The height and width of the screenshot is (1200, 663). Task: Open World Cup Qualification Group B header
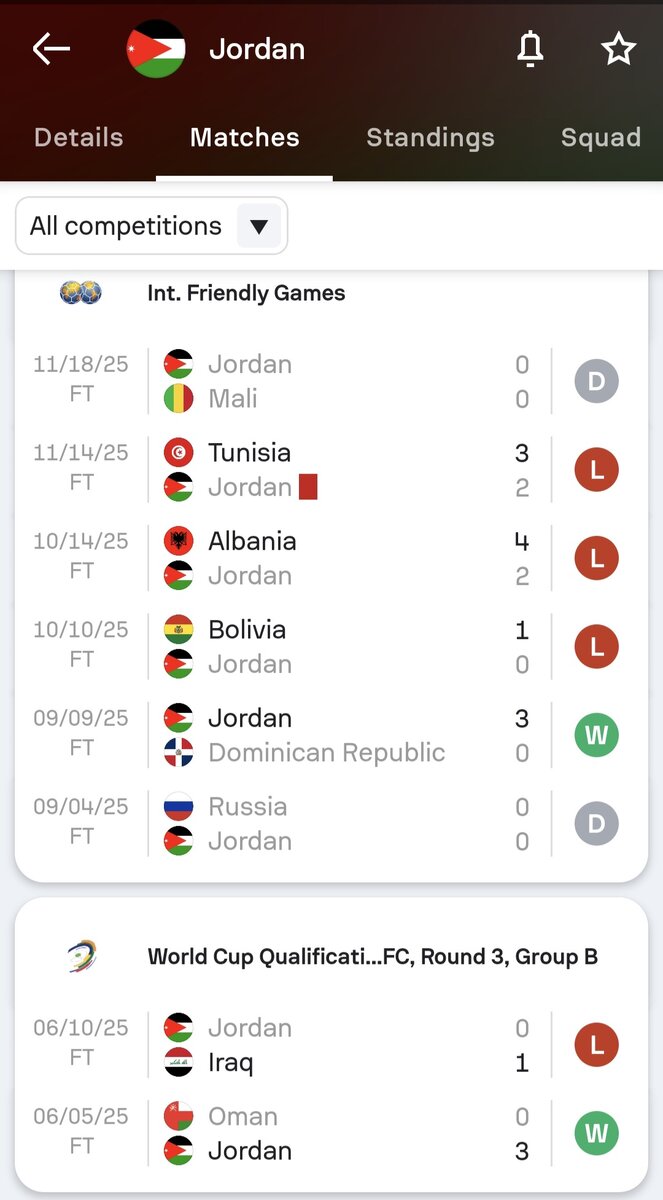click(x=372, y=957)
